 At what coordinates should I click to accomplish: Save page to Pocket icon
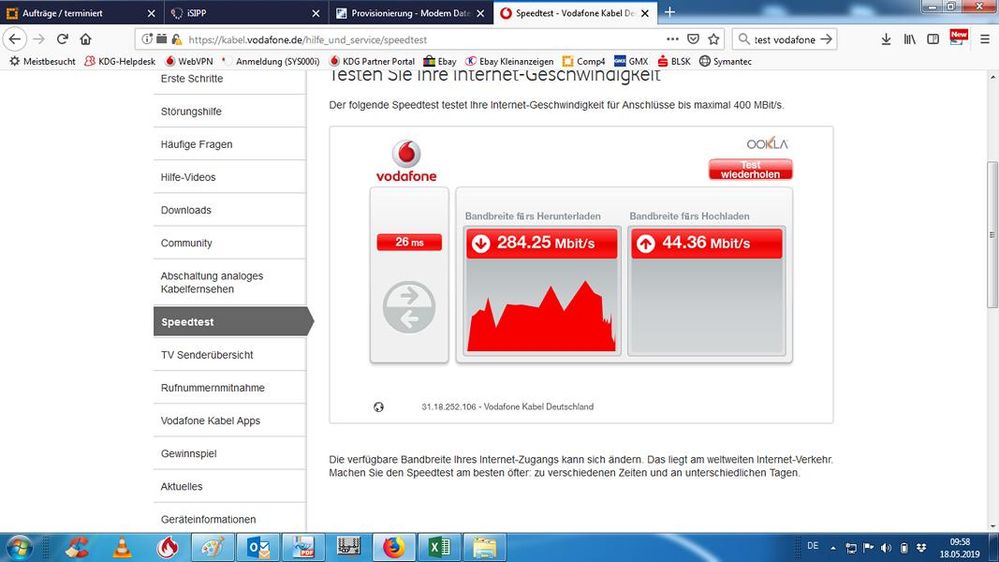pos(693,39)
